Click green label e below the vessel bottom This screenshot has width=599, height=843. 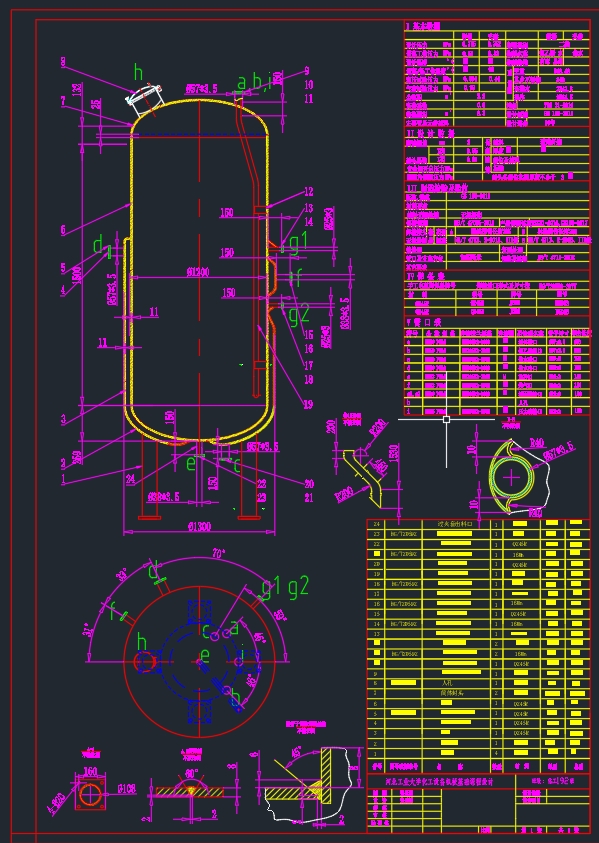tap(191, 463)
